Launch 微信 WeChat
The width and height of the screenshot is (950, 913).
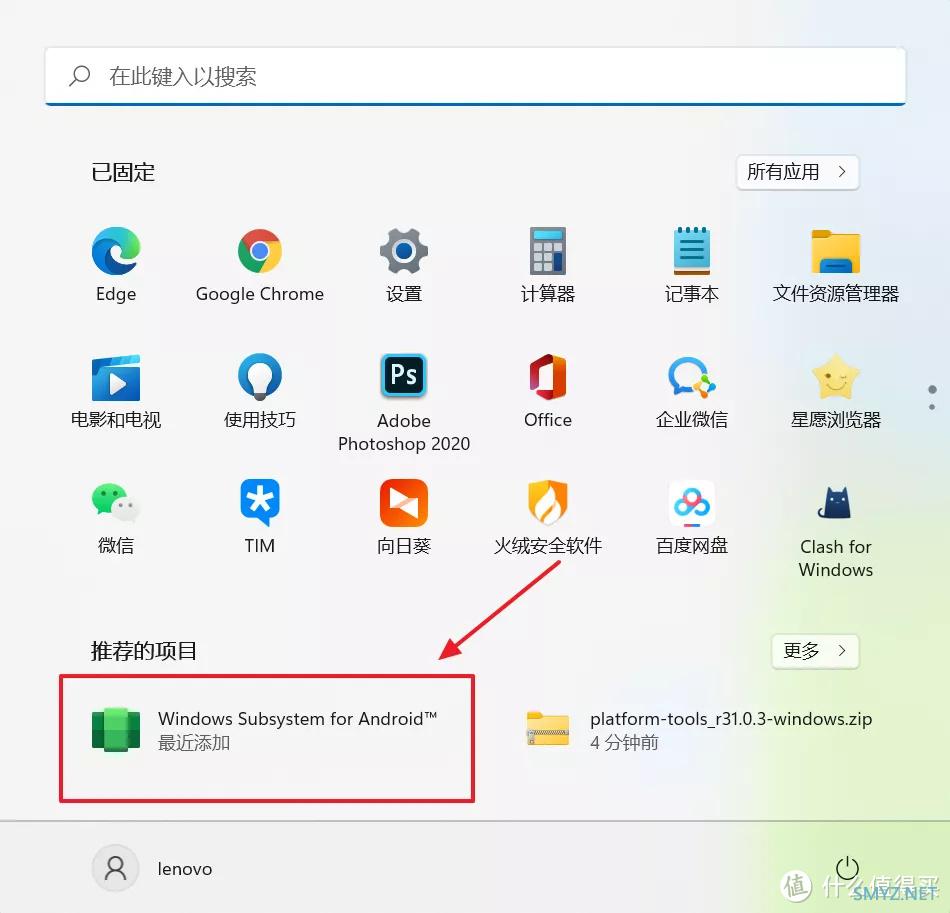click(x=116, y=517)
